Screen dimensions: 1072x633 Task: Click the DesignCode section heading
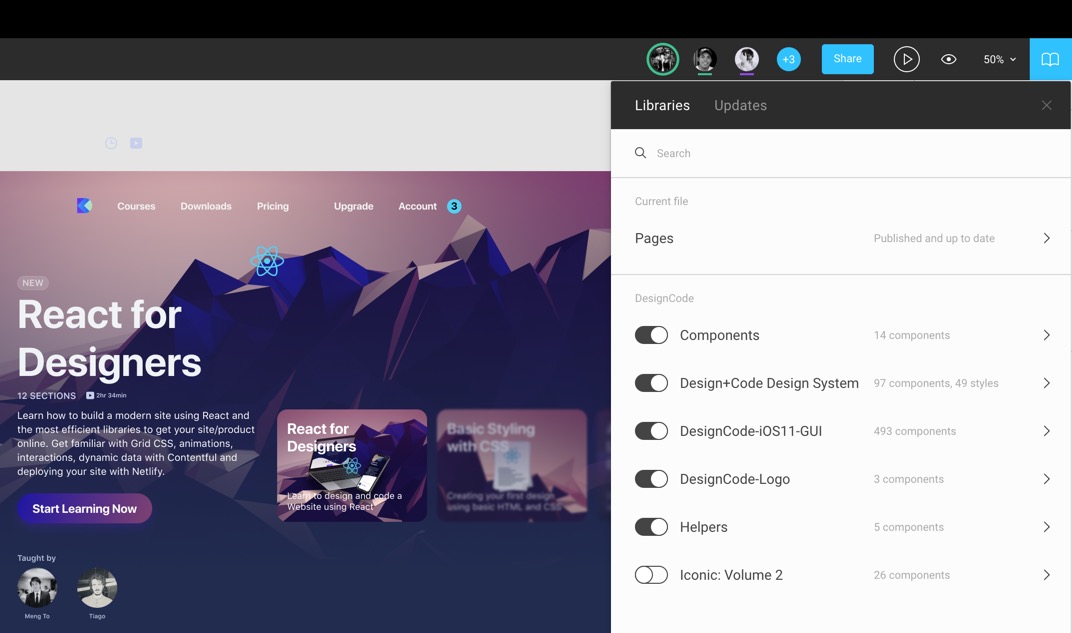(x=664, y=298)
